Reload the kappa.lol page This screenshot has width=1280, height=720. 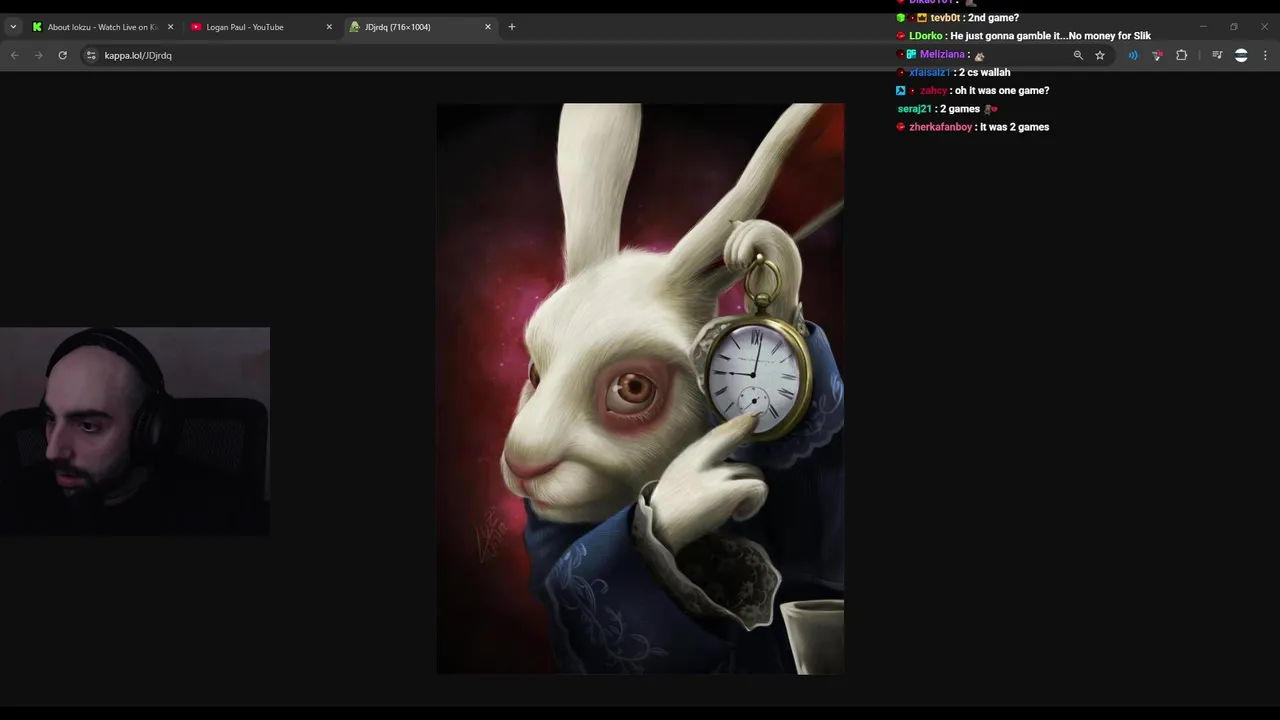tap(62, 55)
